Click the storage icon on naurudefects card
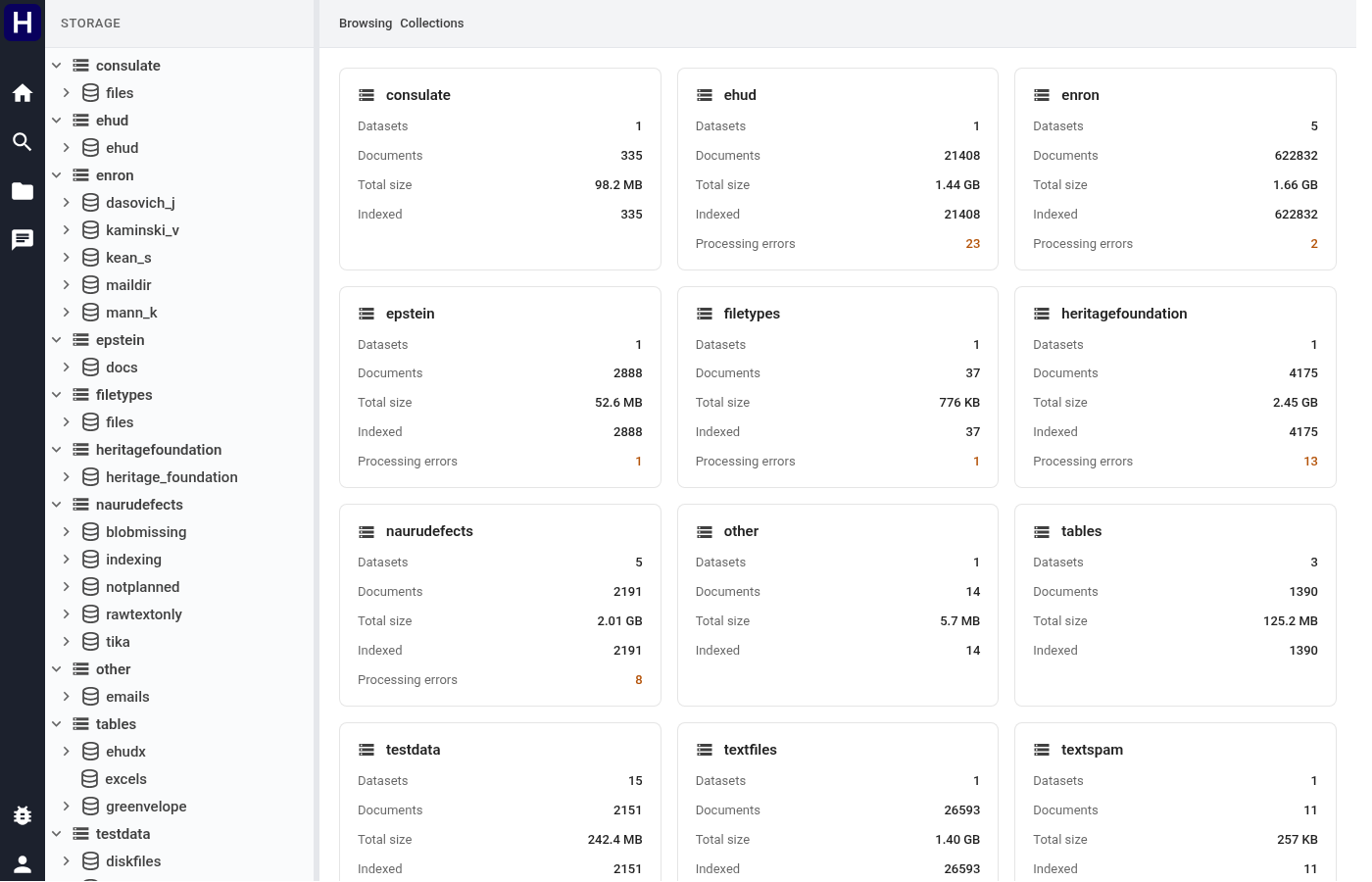The width and height of the screenshot is (1372, 882). coord(367,531)
